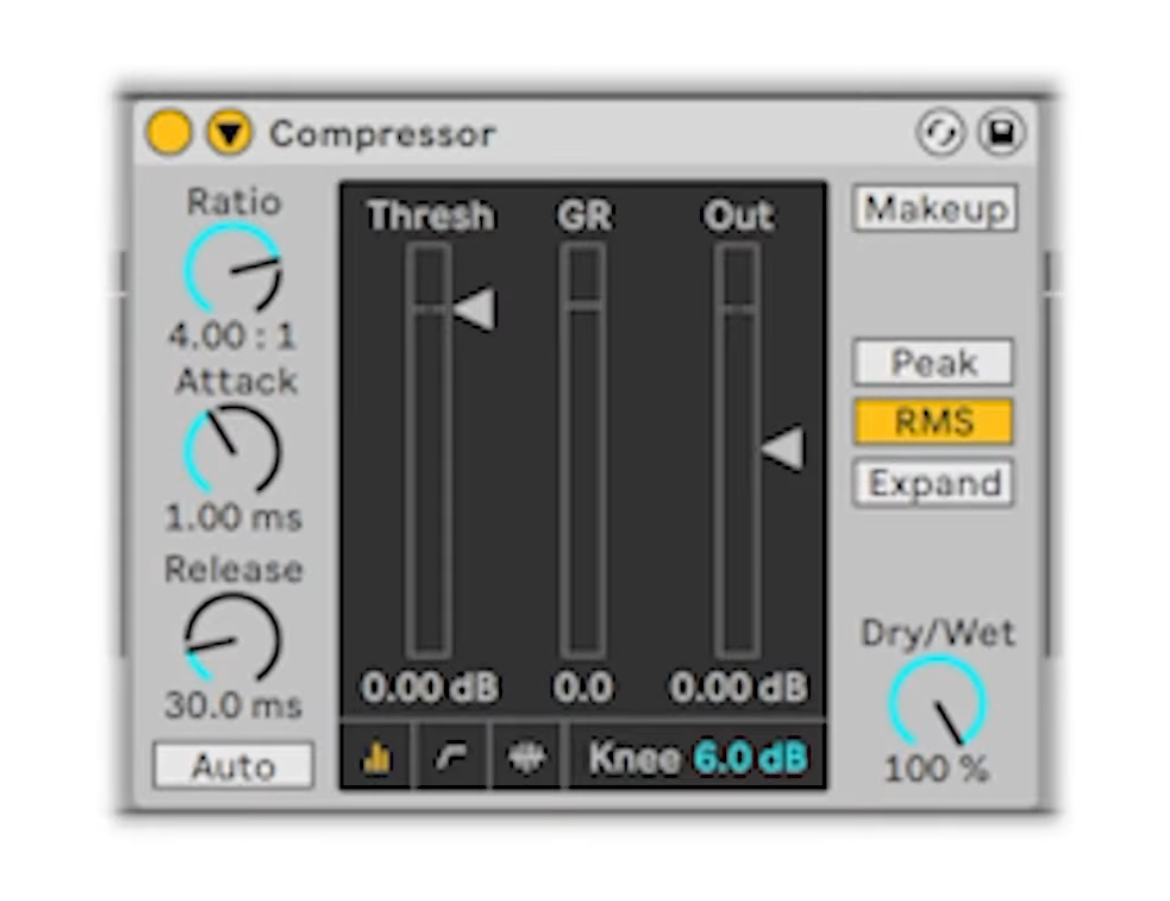Save preset with the disk icon
The width and height of the screenshot is (1170, 901).
(1001, 133)
